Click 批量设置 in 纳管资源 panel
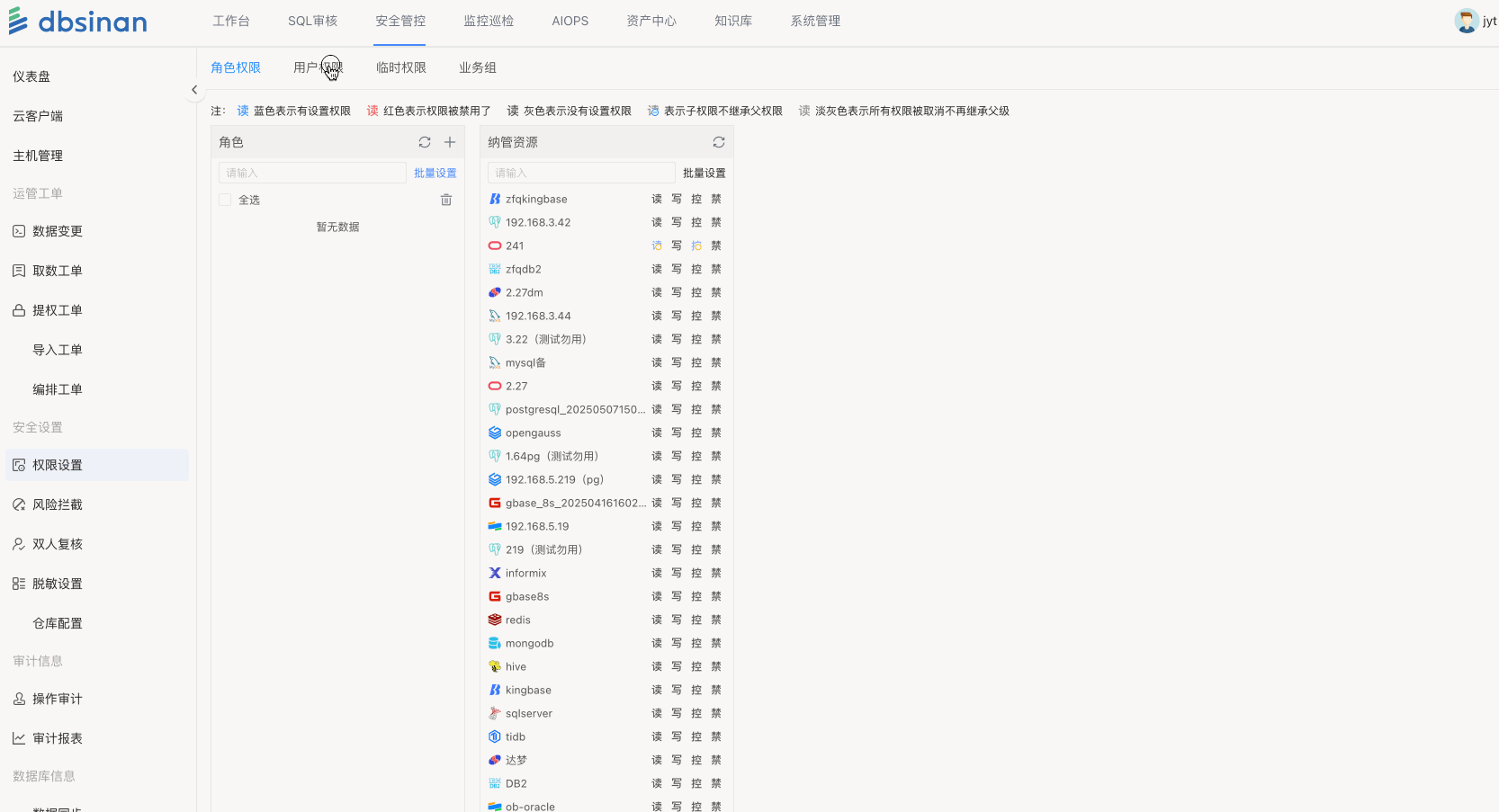This screenshot has width=1499, height=812. click(704, 173)
